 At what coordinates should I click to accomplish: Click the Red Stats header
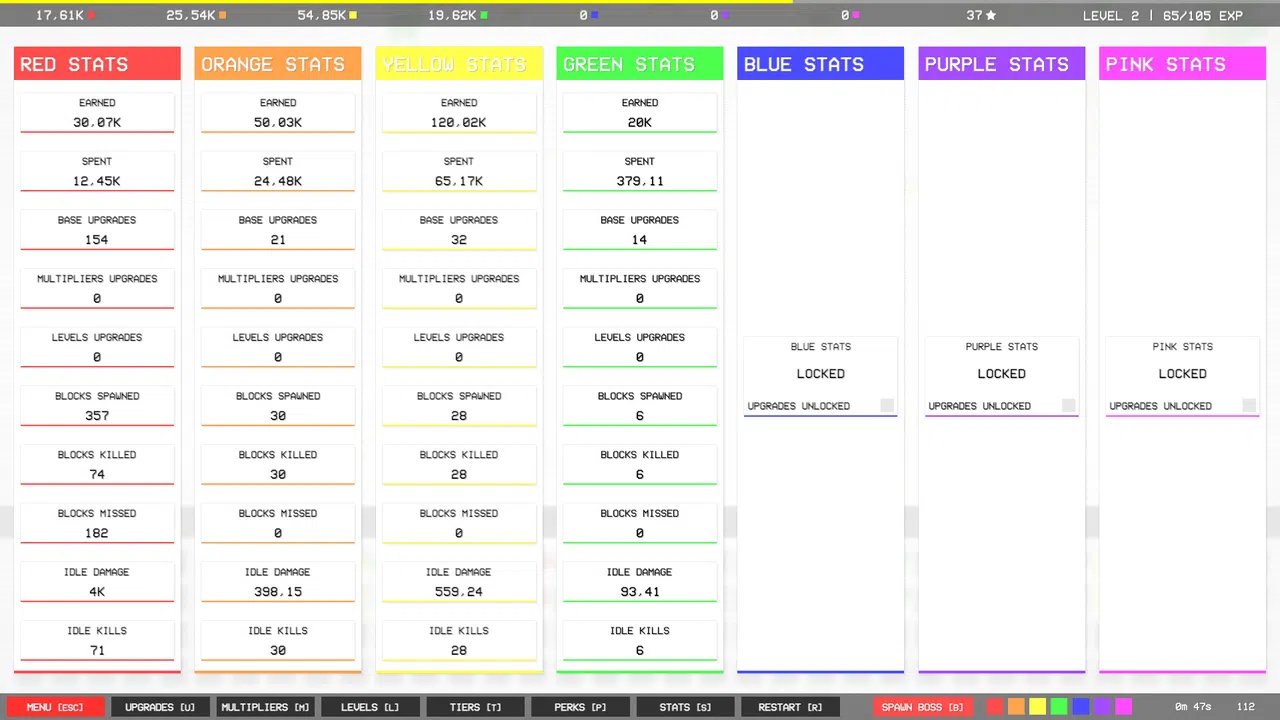pos(97,64)
